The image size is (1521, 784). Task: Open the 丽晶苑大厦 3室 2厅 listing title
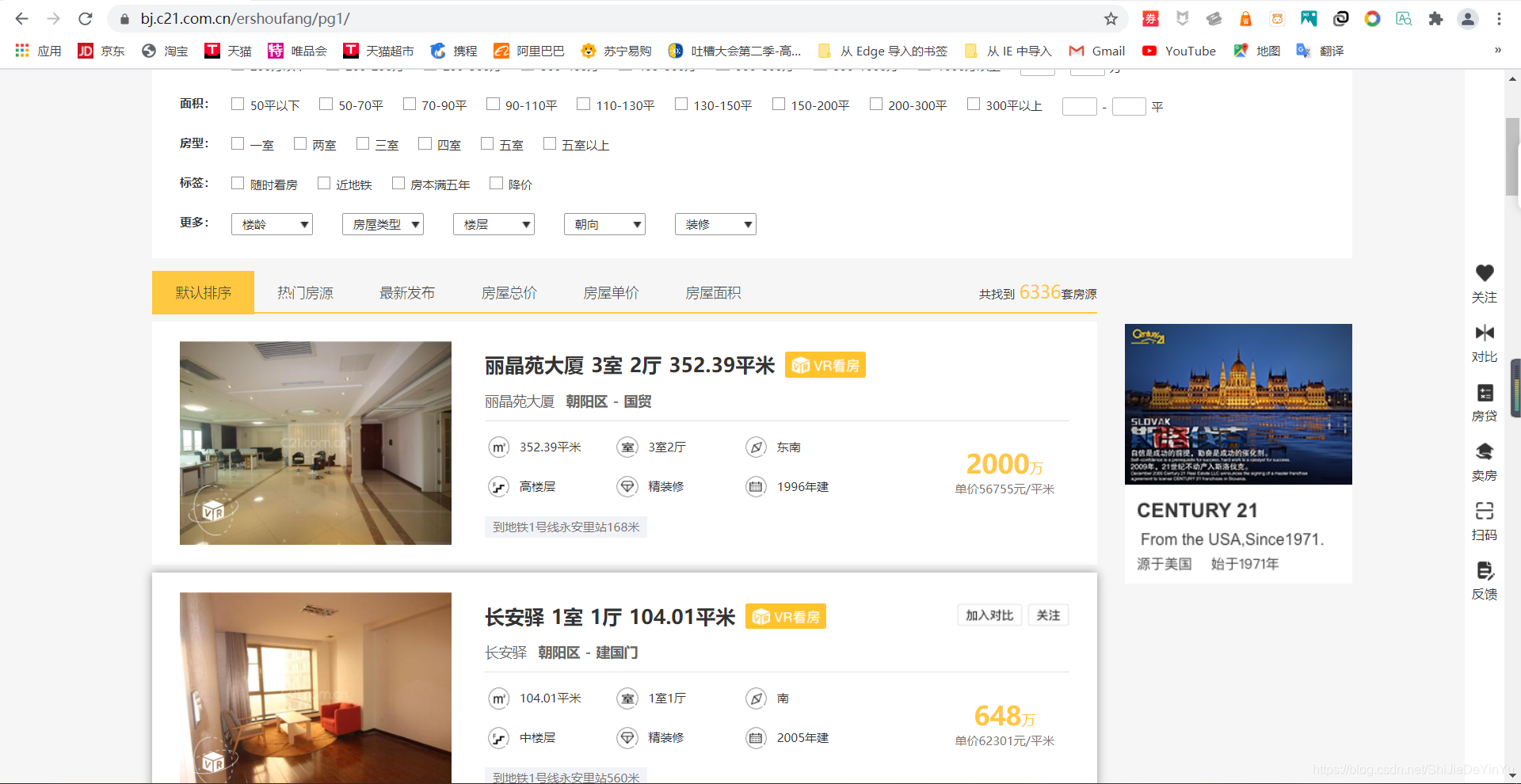pyautogui.click(x=630, y=365)
